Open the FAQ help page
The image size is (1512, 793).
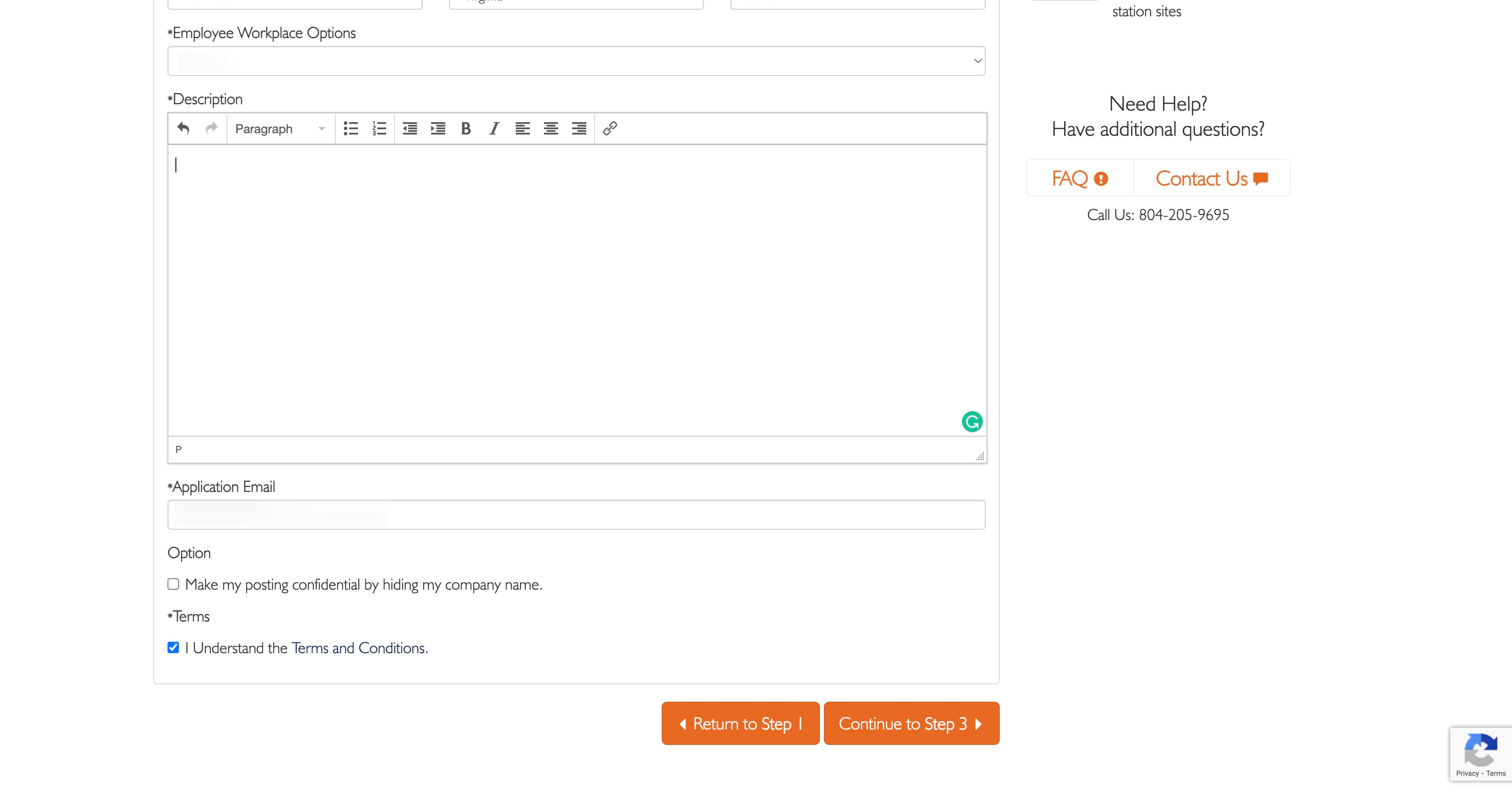click(x=1080, y=178)
